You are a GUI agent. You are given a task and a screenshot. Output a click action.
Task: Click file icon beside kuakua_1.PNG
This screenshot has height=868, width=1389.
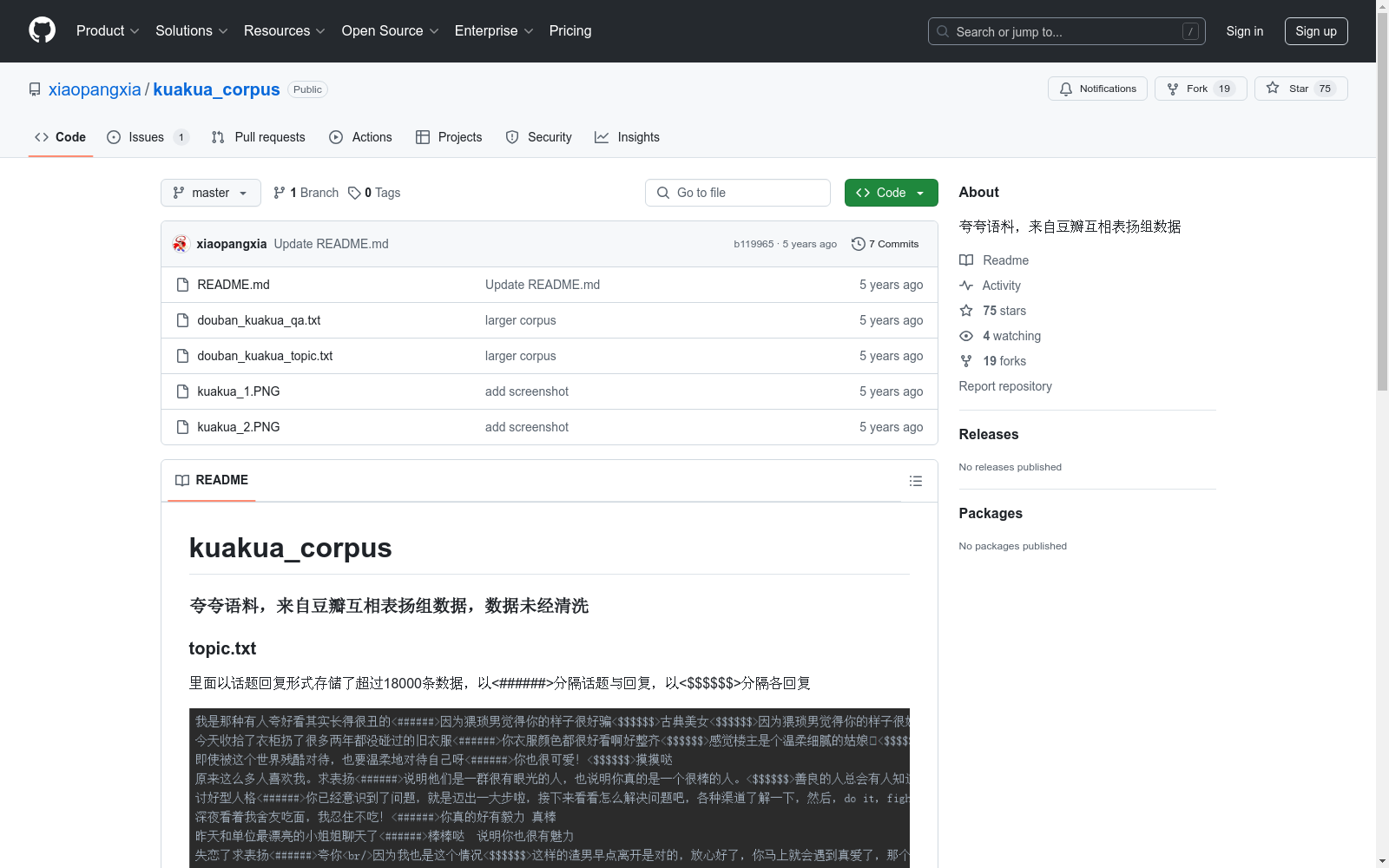[182, 391]
